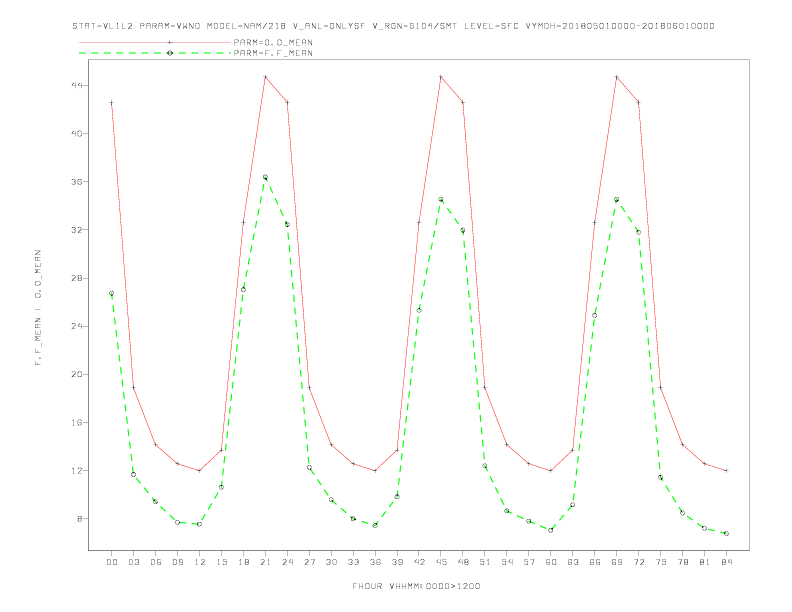This screenshot has width=792, height=612.
Task: Select green forecast data point at hour 84
Action: pyautogui.click(x=726, y=533)
